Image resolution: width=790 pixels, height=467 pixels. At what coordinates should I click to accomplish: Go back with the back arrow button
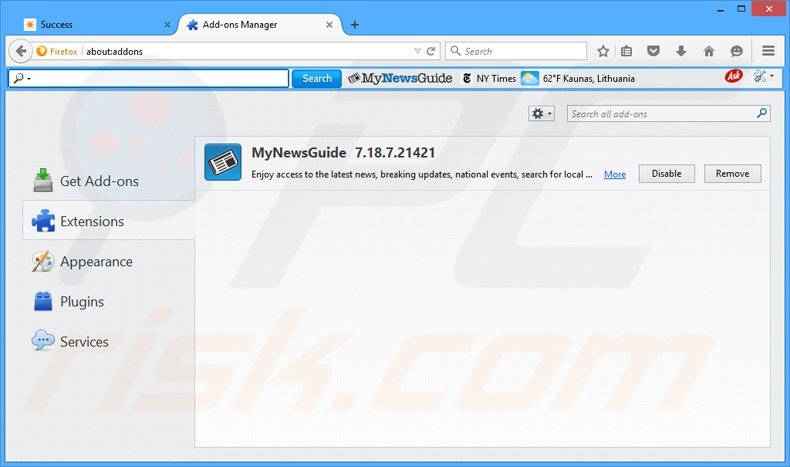point(21,51)
